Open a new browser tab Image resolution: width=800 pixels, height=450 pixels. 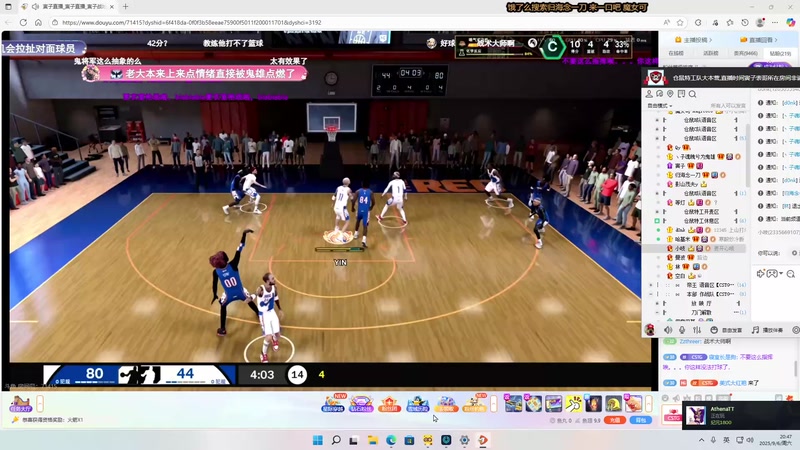(x=126, y=7)
